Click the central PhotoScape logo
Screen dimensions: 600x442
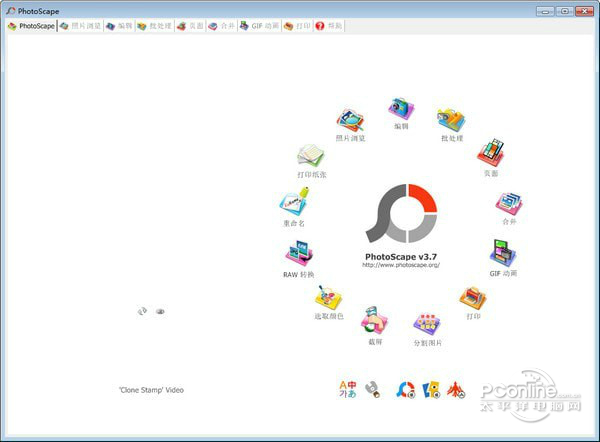pos(401,213)
